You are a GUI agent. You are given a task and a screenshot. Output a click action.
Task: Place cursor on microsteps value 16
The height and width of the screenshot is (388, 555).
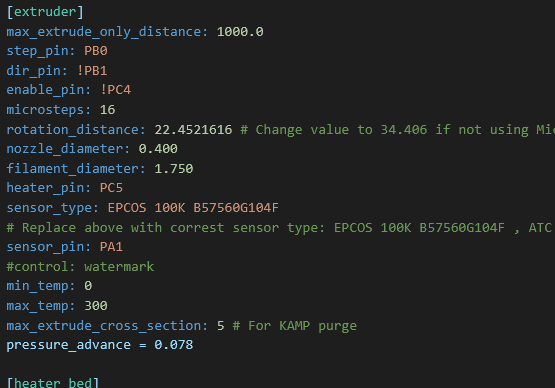point(107,110)
